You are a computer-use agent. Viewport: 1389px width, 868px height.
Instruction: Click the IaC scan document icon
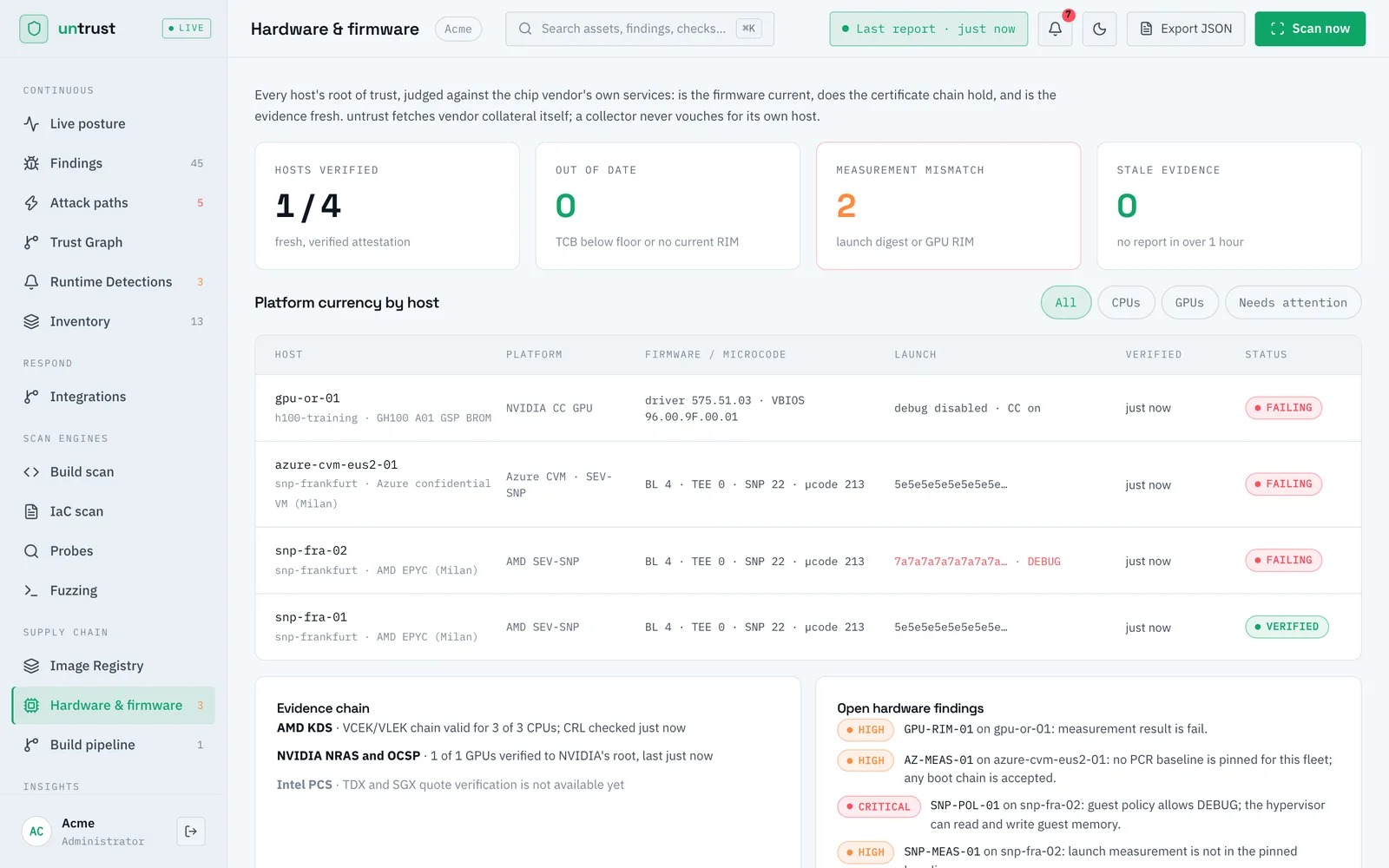coord(31,511)
